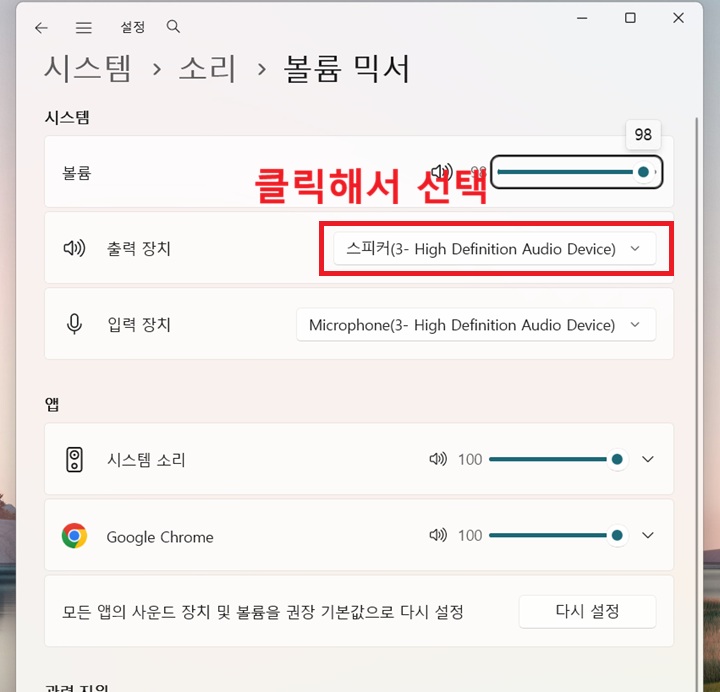Screen dimensions: 720x692
Task: Click the 입력 장치 label
Action: click(x=139, y=325)
